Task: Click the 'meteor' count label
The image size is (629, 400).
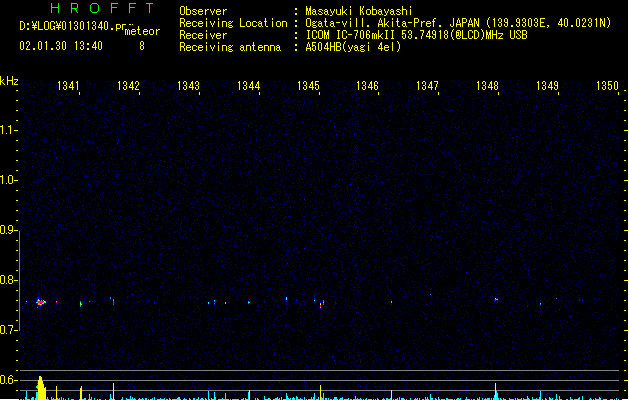Action: coord(142,31)
